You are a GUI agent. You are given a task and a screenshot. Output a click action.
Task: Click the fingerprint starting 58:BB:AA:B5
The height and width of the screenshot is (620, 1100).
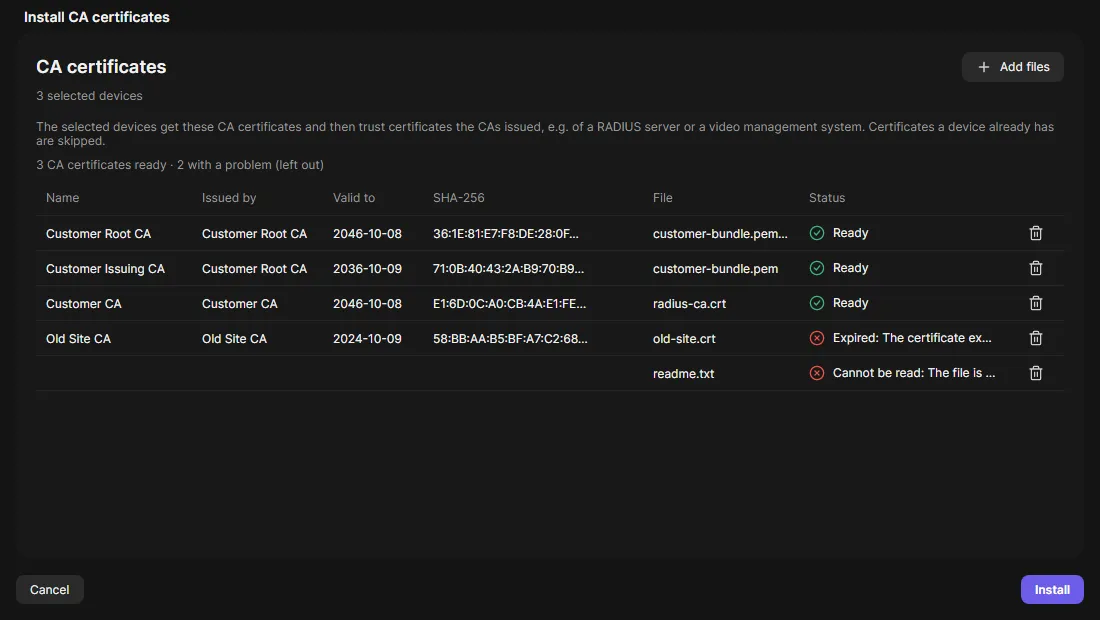pos(510,339)
